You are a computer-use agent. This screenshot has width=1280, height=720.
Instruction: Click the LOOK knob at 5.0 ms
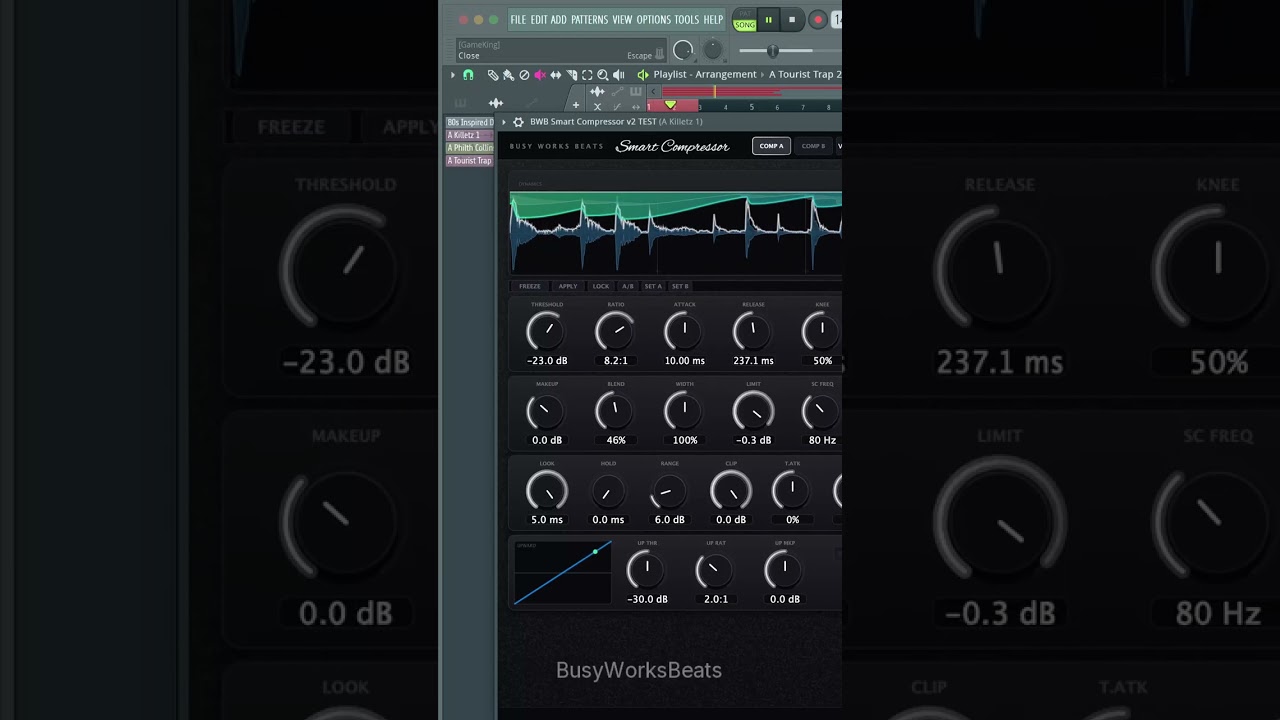546,490
